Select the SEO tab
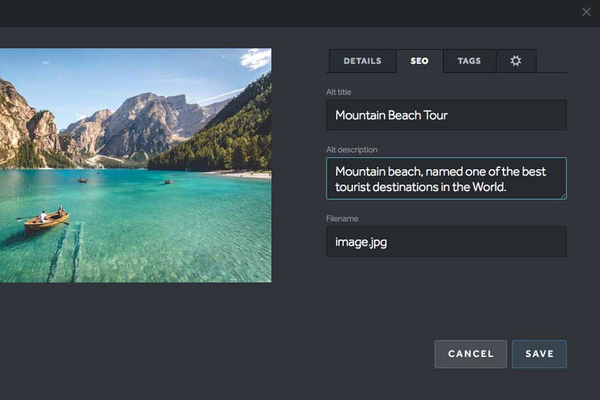 point(419,61)
